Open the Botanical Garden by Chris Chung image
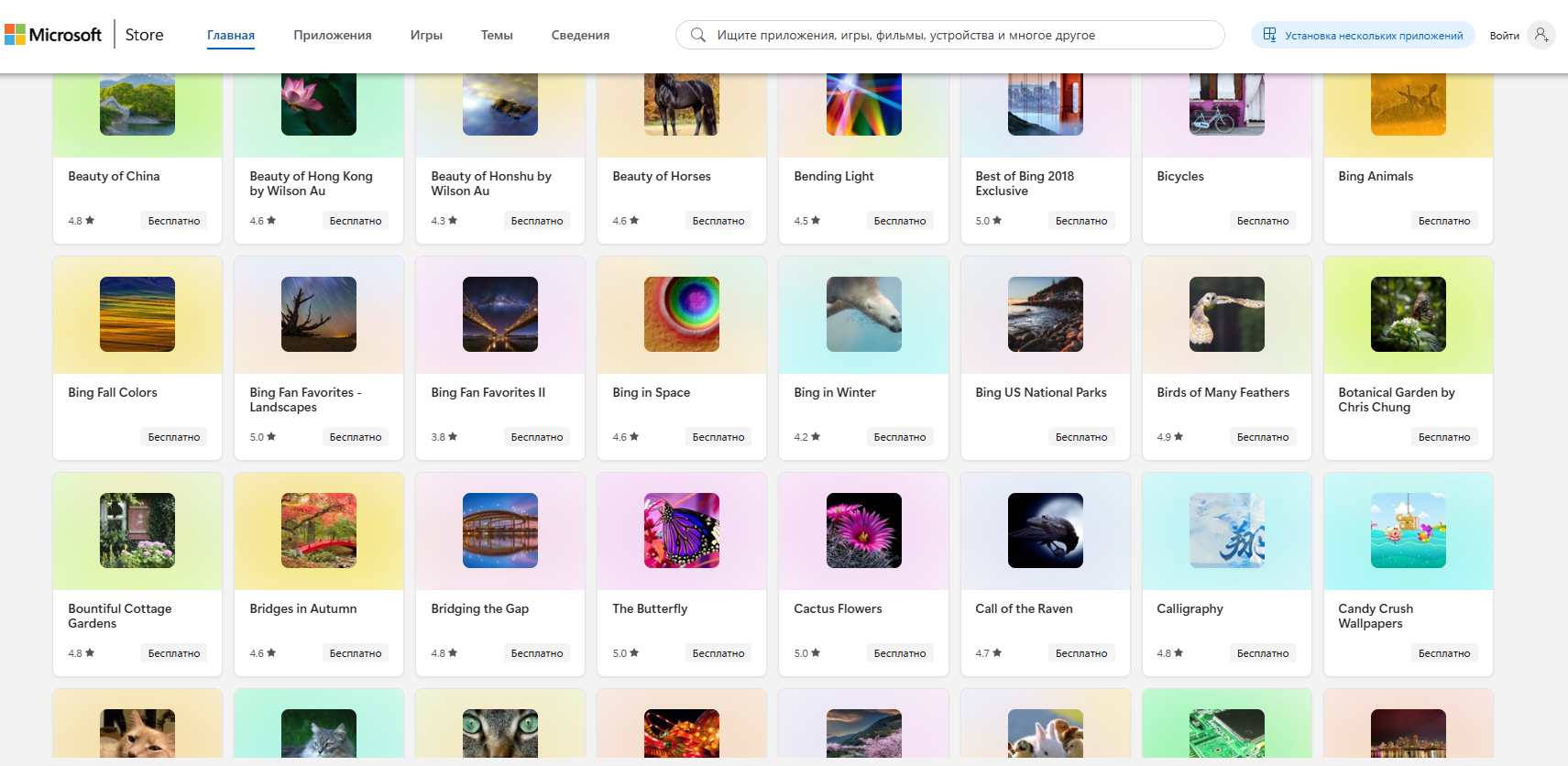The width and height of the screenshot is (1568, 766). click(x=1409, y=314)
